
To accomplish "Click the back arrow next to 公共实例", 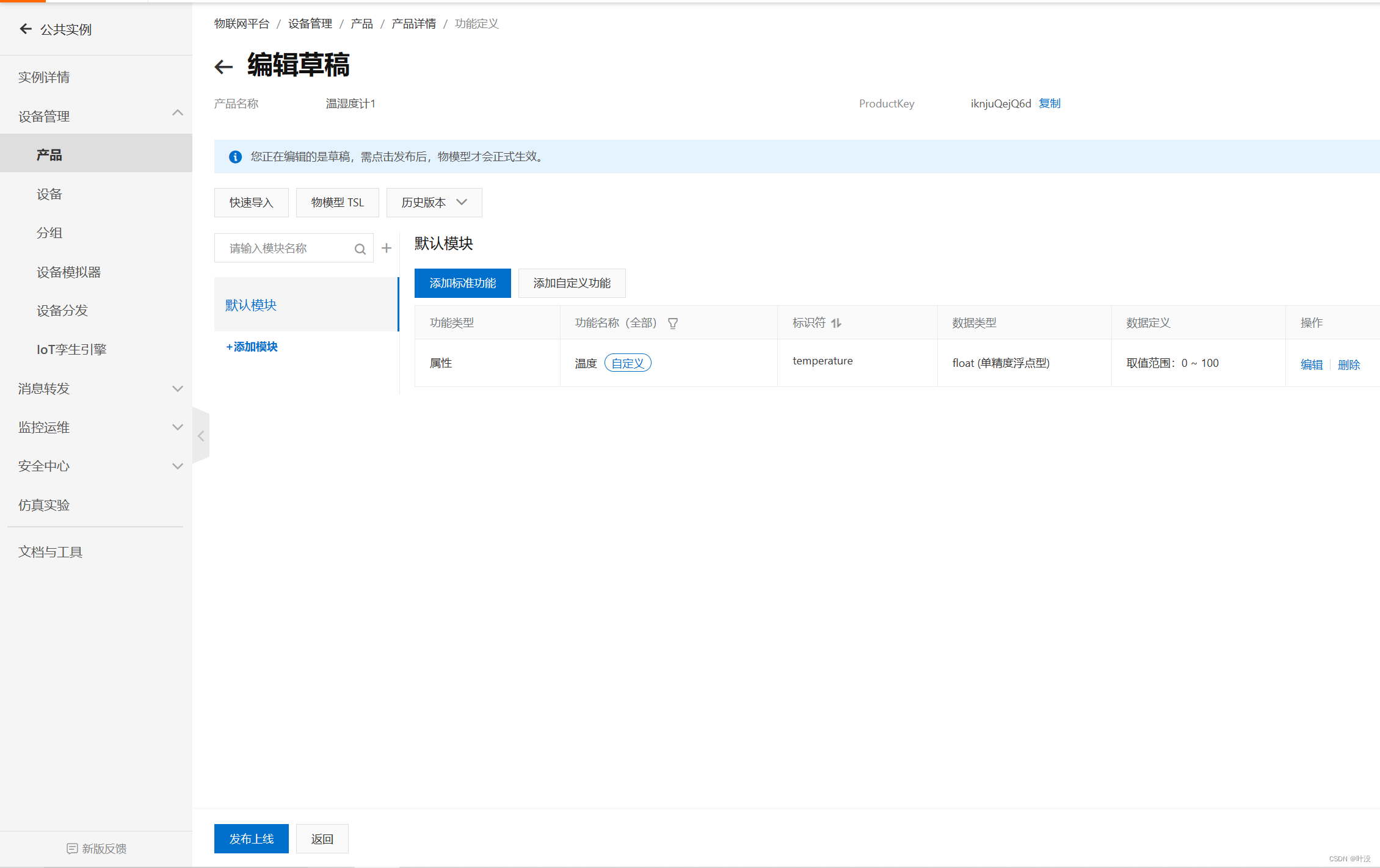I will [x=25, y=29].
